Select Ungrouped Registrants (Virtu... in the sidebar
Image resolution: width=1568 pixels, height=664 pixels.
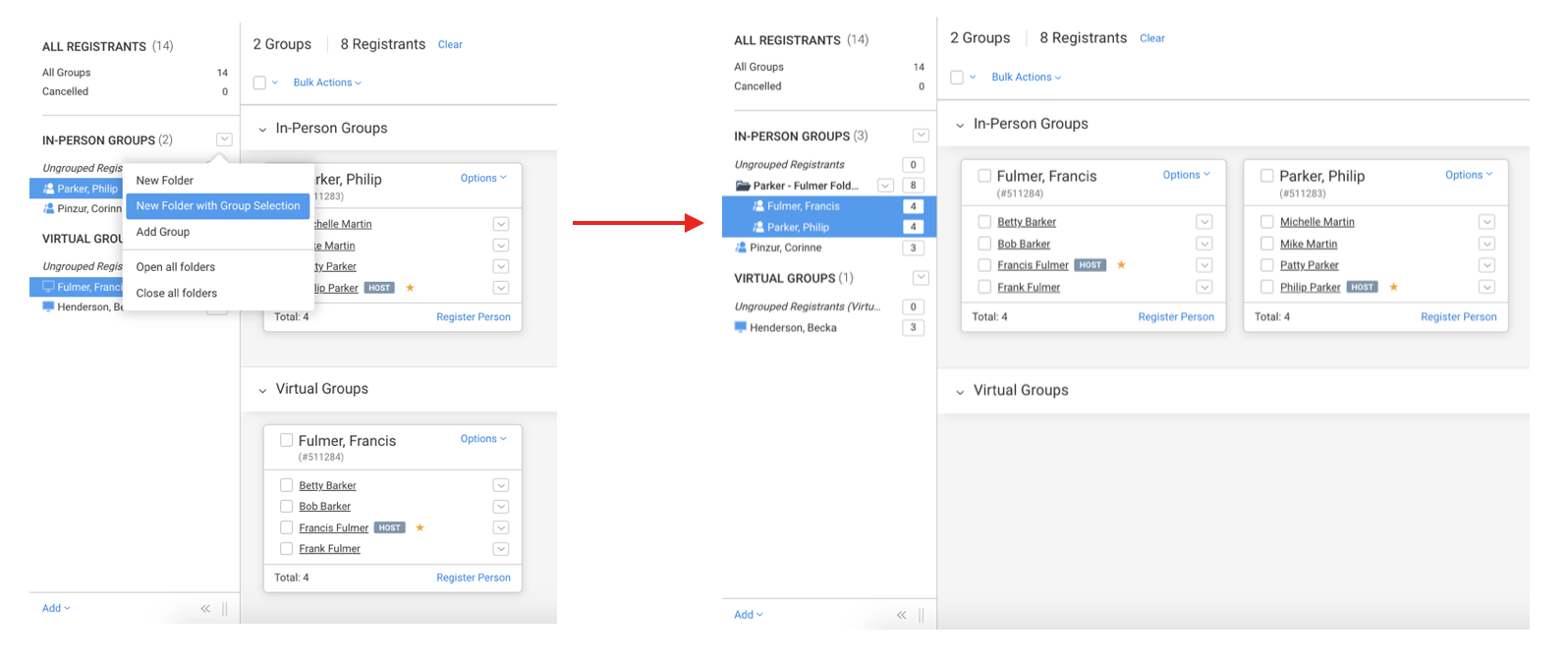pyautogui.click(x=807, y=306)
